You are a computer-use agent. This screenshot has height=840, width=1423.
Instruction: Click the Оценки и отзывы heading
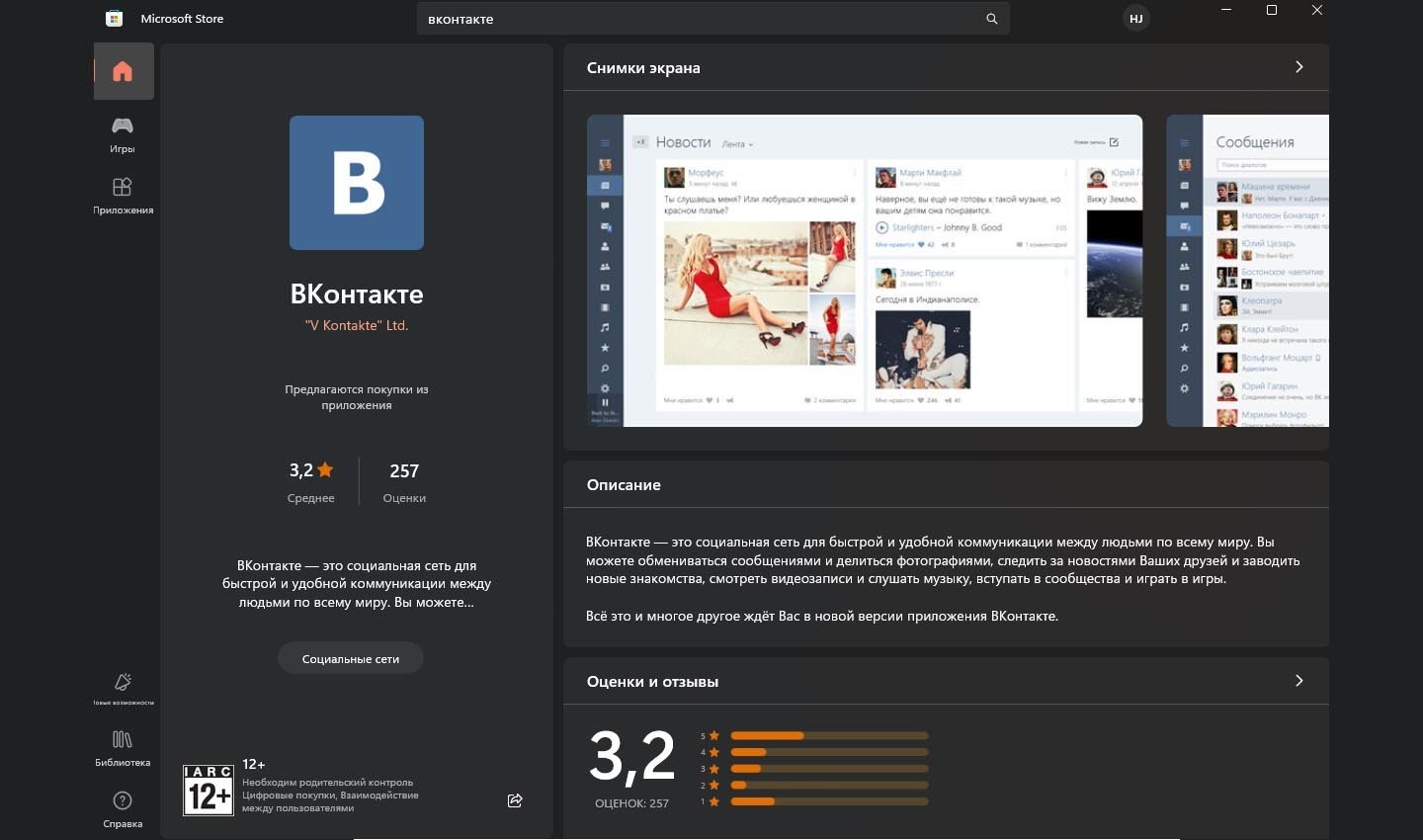pos(652,682)
